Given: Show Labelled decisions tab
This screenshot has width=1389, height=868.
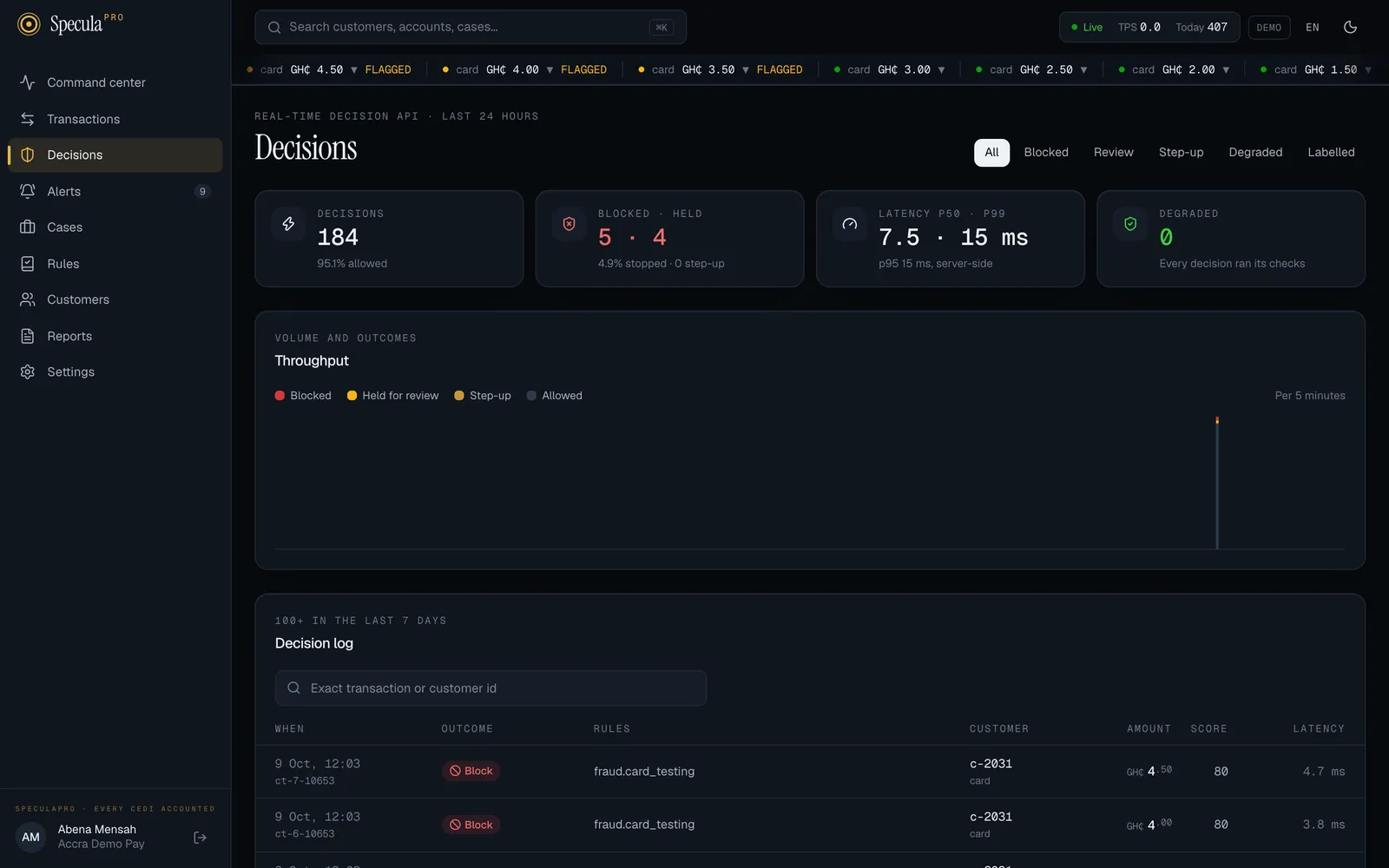Looking at the screenshot, I should pos(1331,152).
